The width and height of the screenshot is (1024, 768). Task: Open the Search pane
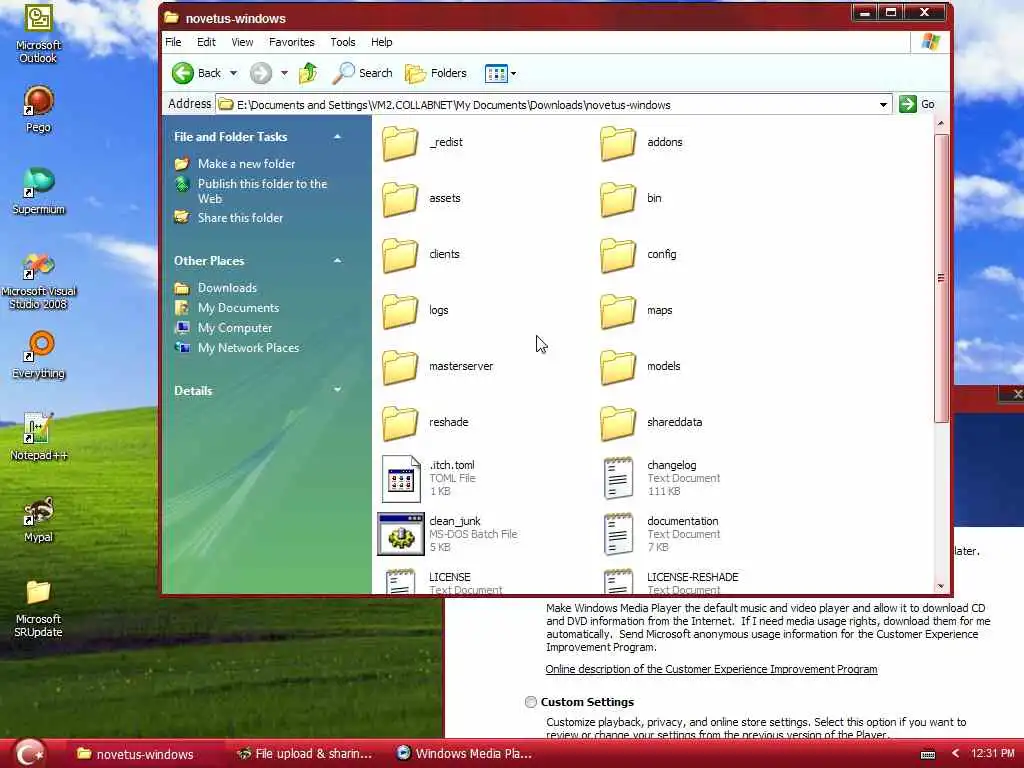coord(362,73)
